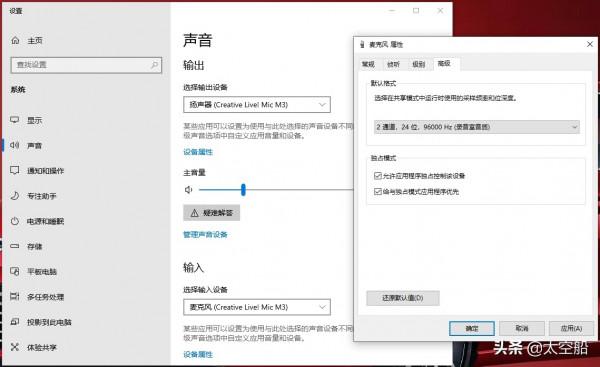Click the 独占模式 group label in dialog
The height and width of the screenshot is (367, 600).
pos(383,158)
